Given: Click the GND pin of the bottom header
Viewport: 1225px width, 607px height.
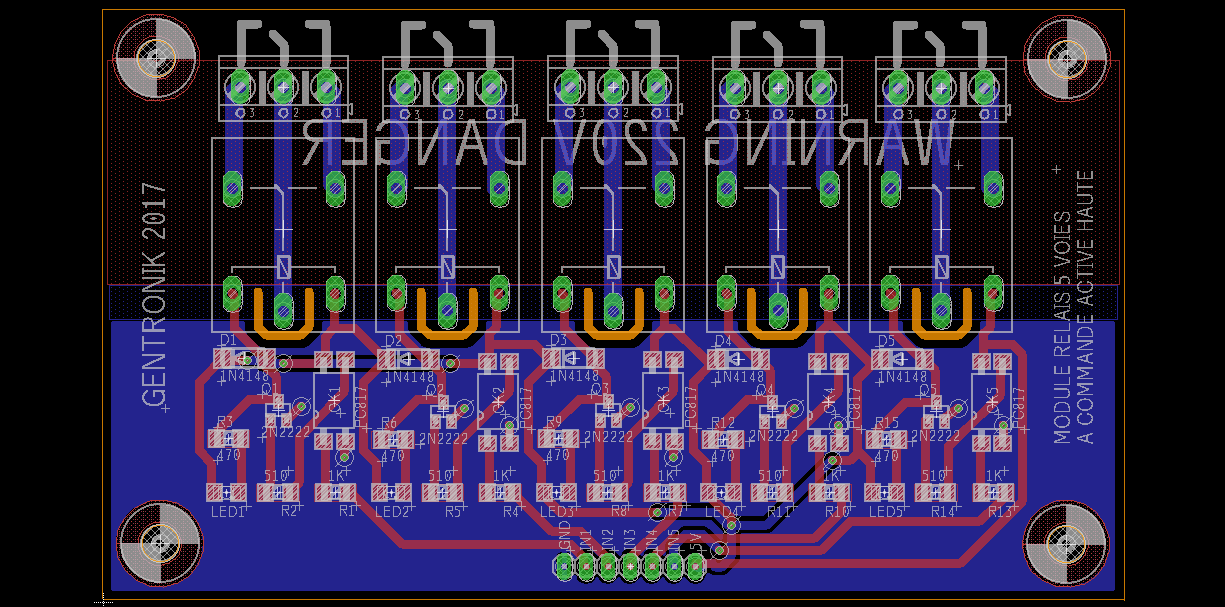Looking at the screenshot, I should [x=564, y=568].
